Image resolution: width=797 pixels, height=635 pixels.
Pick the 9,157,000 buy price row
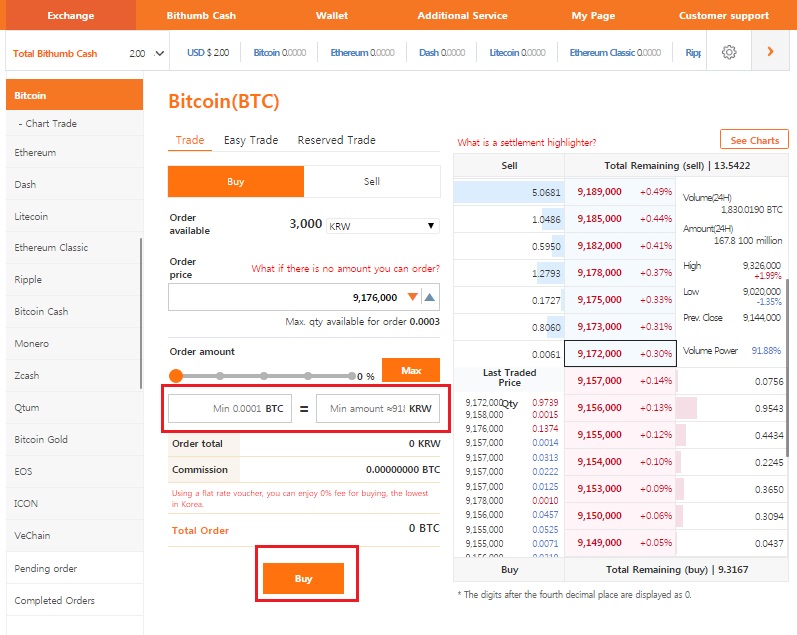pos(620,380)
